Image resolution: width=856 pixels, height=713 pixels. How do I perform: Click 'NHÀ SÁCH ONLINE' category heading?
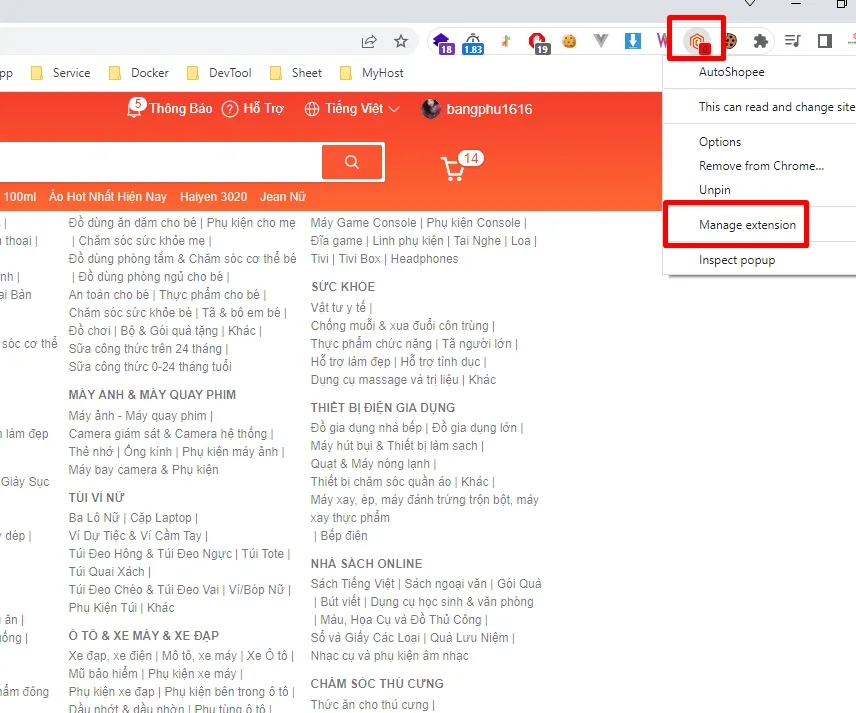tap(366, 563)
